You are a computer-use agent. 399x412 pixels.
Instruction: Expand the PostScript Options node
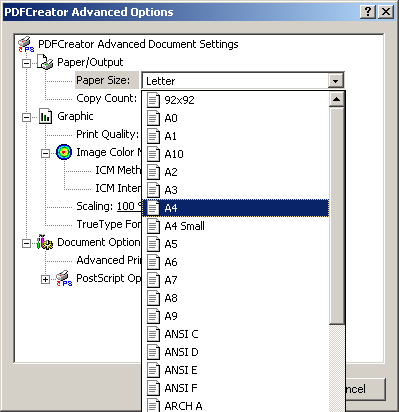pyautogui.click(x=45, y=279)
